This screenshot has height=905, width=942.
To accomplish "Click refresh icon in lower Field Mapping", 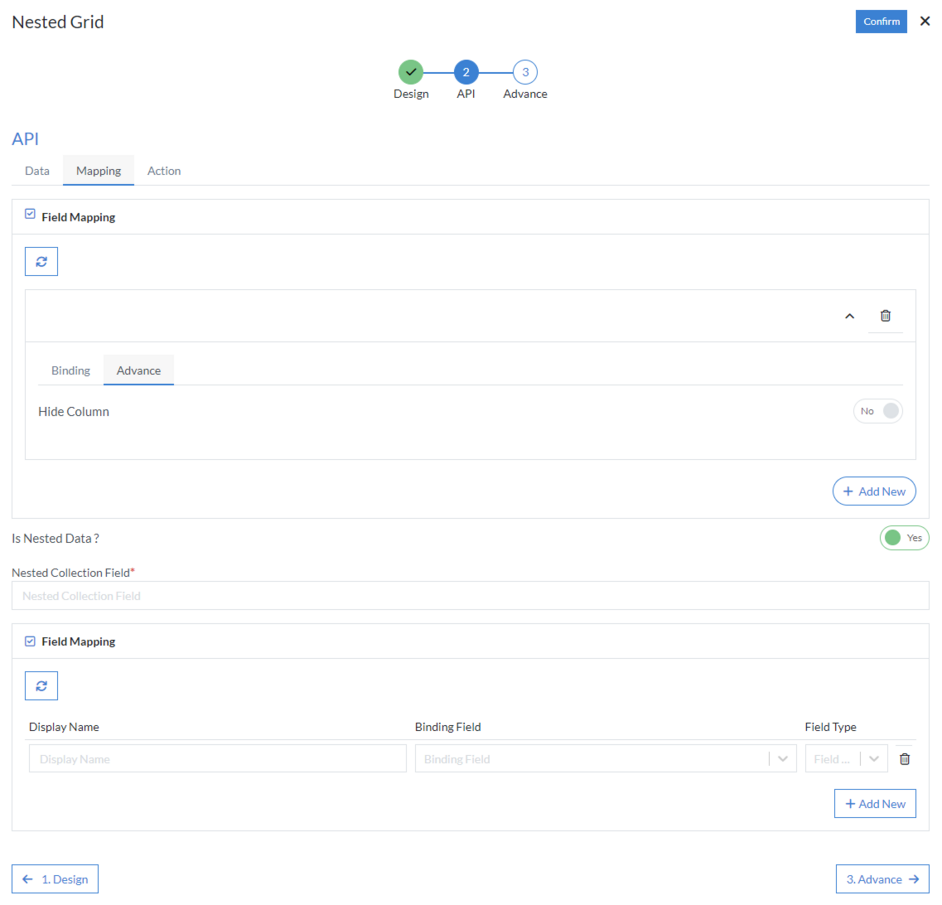I will pos(41,686).
